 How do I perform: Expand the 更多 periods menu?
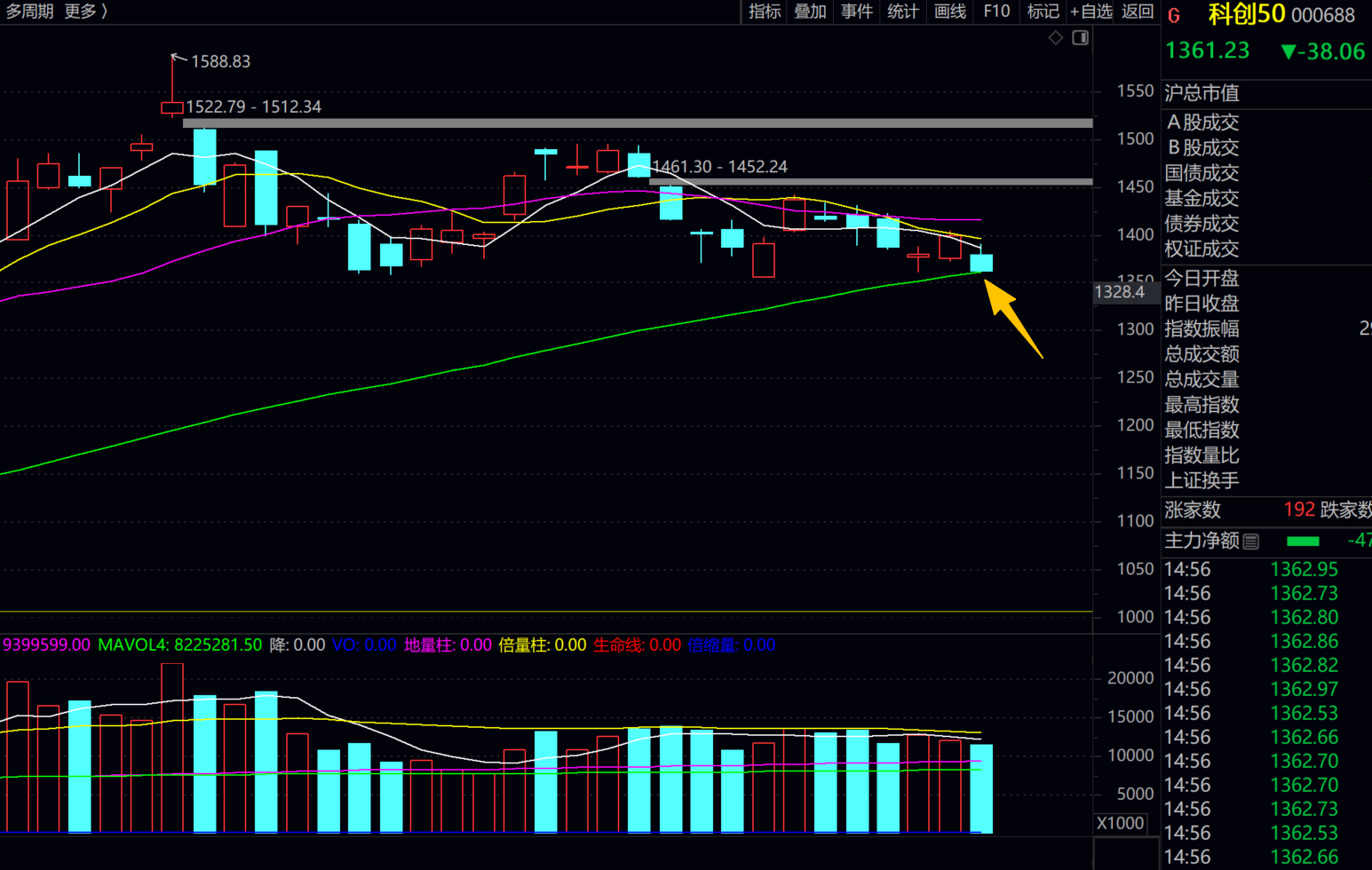click(85, 12)
